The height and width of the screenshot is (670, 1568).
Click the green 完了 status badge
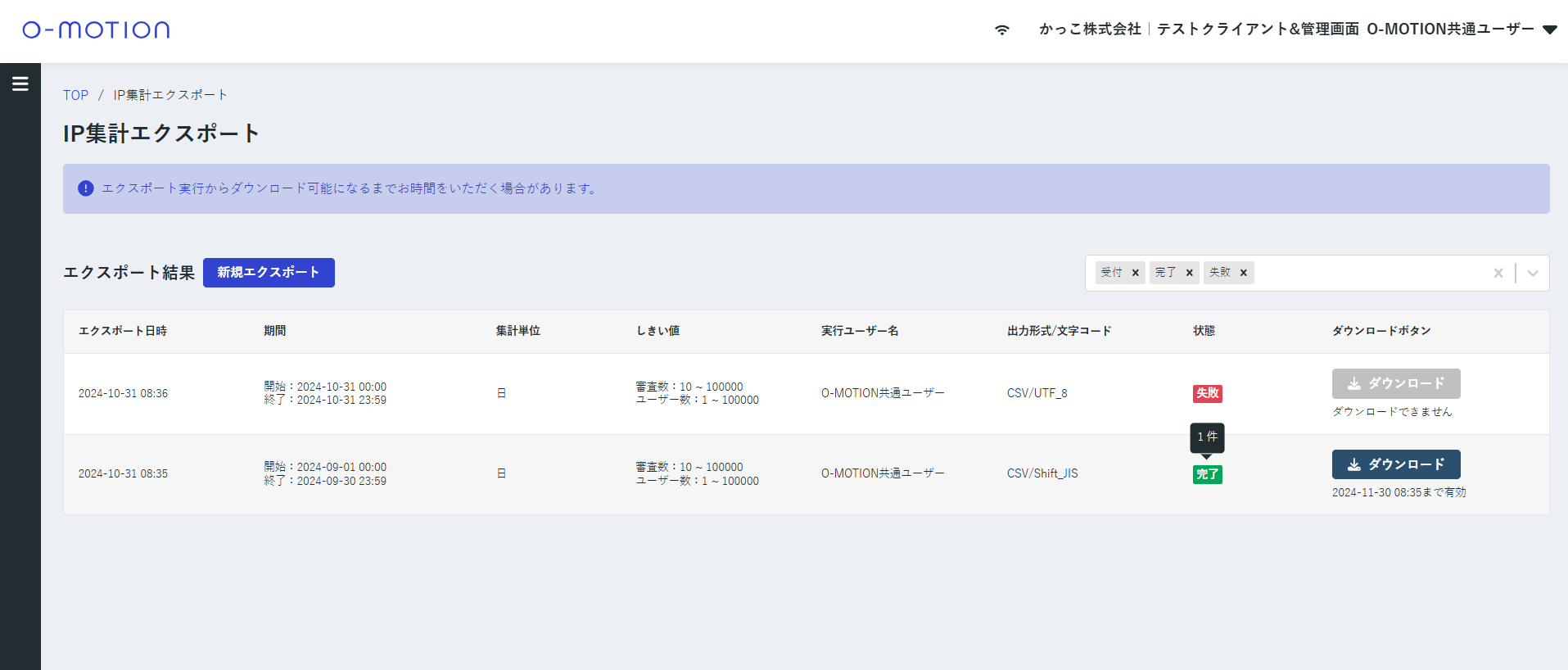click(x=1207, y=474)
